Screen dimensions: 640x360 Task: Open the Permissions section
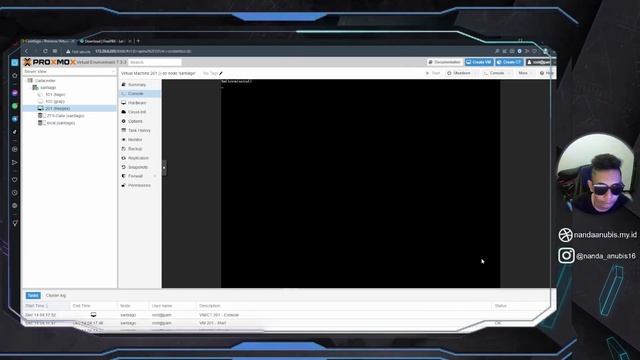click(139, 185)
